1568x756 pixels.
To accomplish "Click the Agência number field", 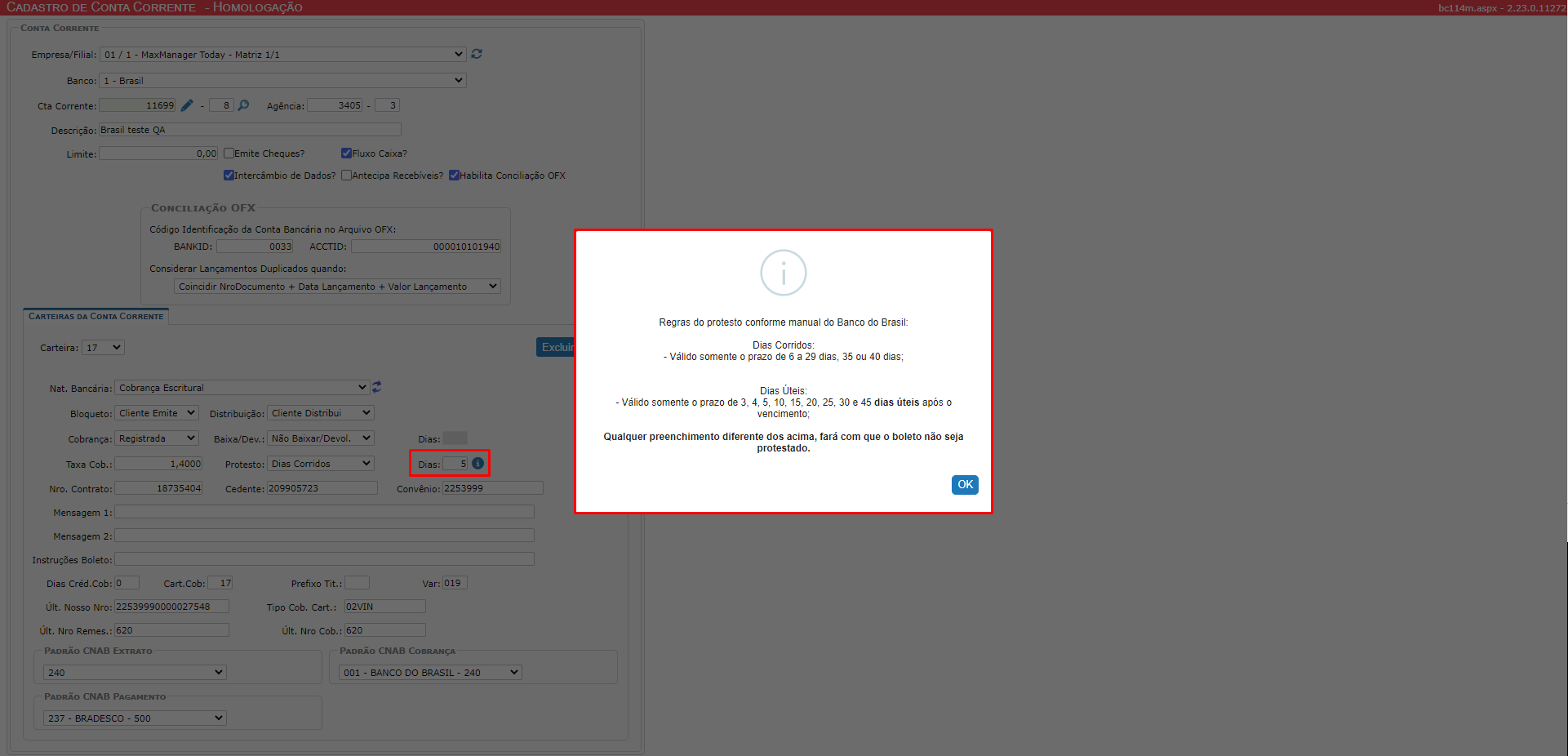I will pos(335,105).
